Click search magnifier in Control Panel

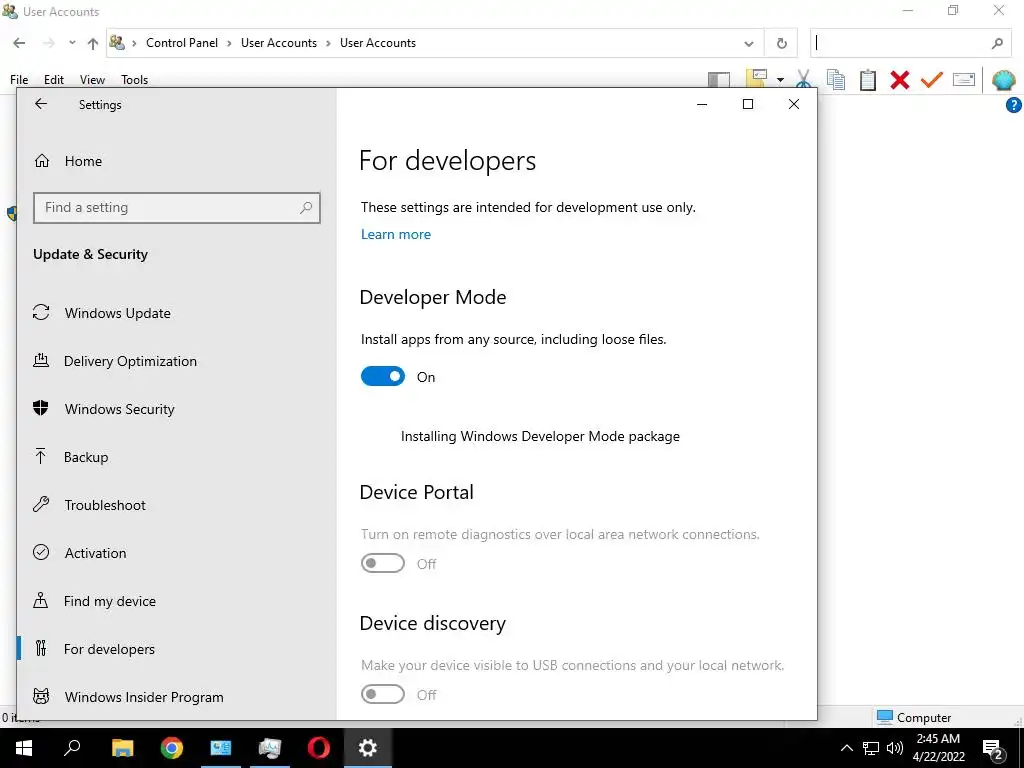click(x=997, y=43)
